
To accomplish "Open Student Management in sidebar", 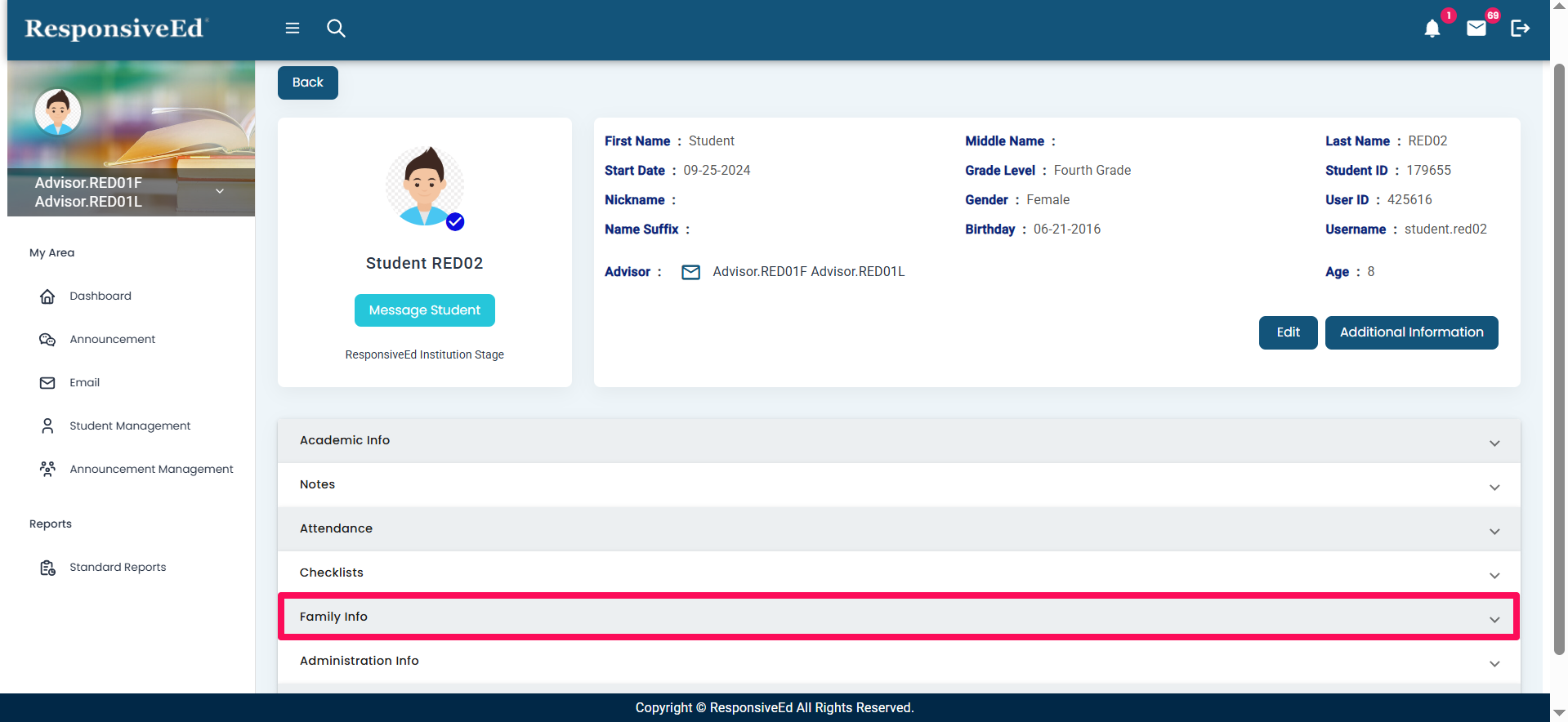I will click(130, 426).
